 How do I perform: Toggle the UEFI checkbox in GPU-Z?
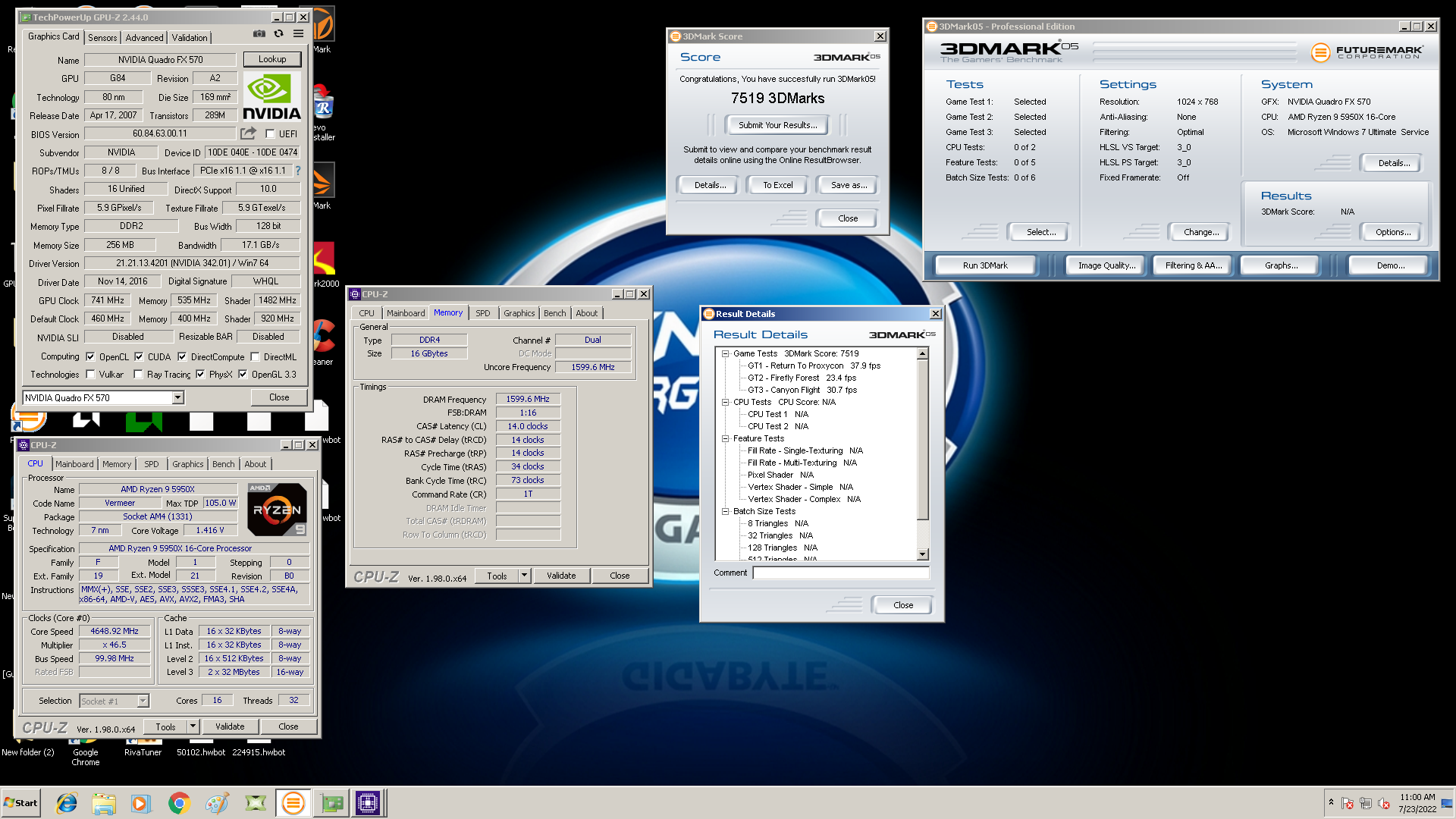271,134
